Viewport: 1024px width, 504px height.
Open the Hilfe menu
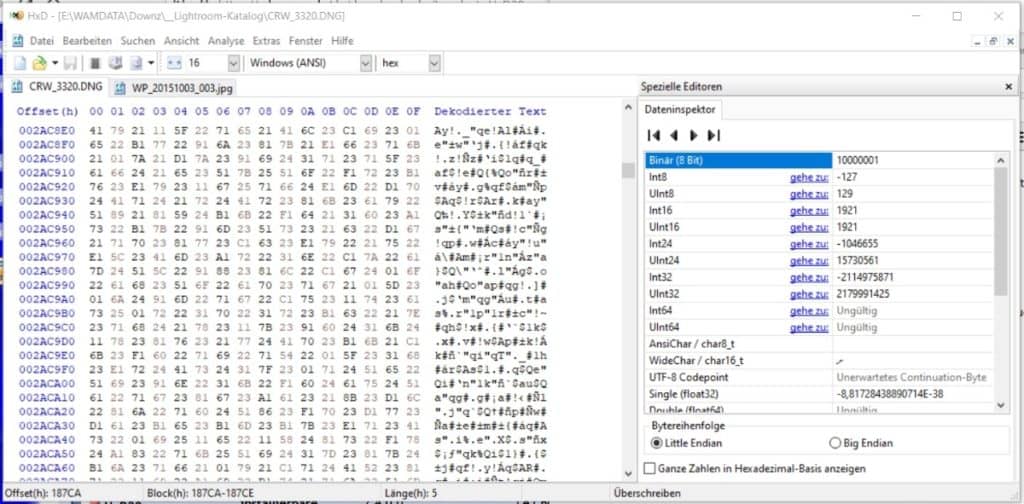[x=342, y=40]
